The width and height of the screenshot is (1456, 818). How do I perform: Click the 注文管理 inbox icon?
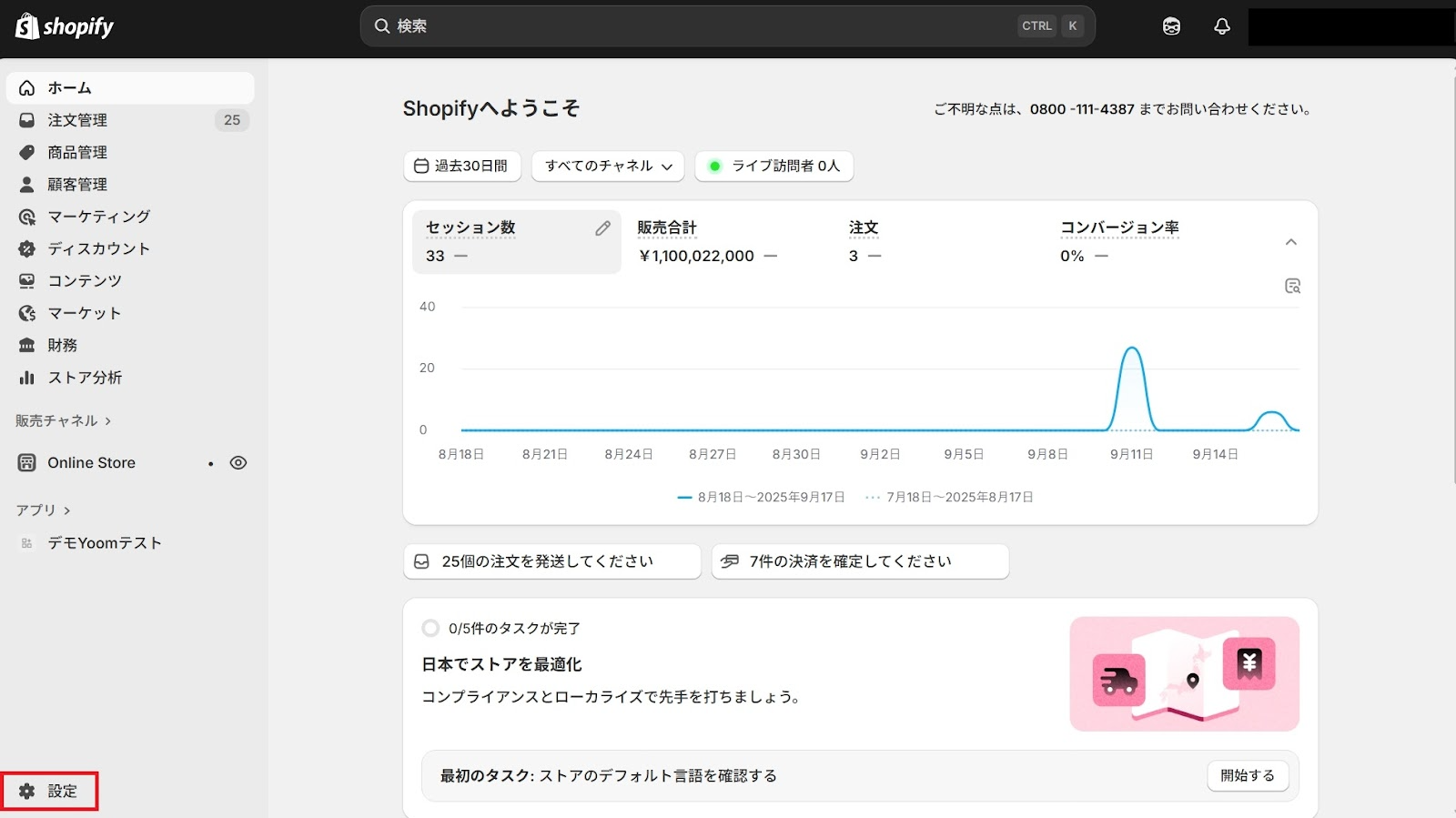tap(27, 120)
